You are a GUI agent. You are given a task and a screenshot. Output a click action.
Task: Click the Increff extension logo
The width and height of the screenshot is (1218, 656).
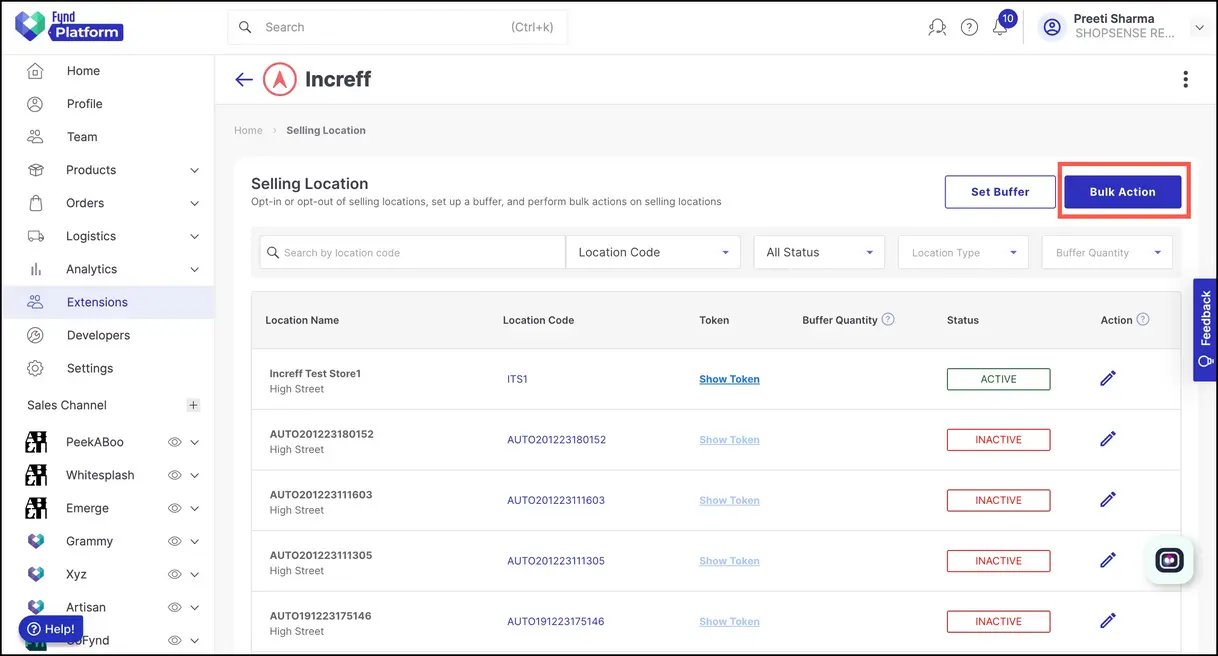[x=279, y=79]
